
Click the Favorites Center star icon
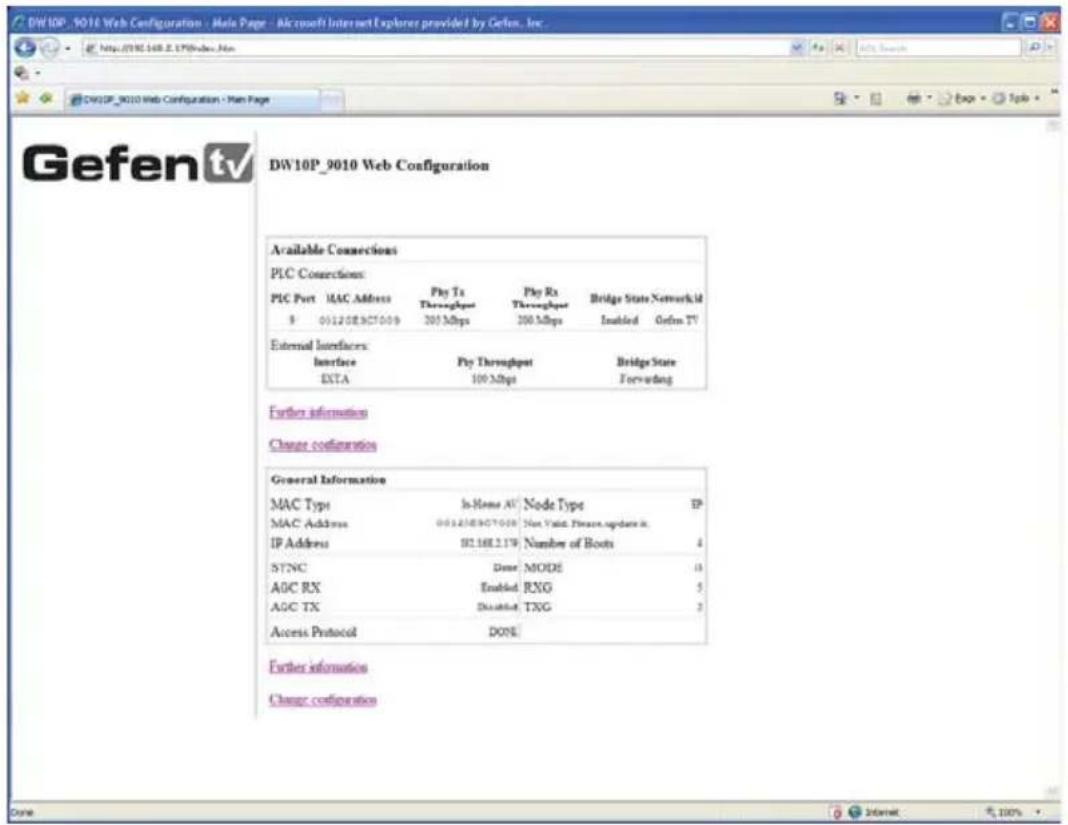[x=23, y=98]
